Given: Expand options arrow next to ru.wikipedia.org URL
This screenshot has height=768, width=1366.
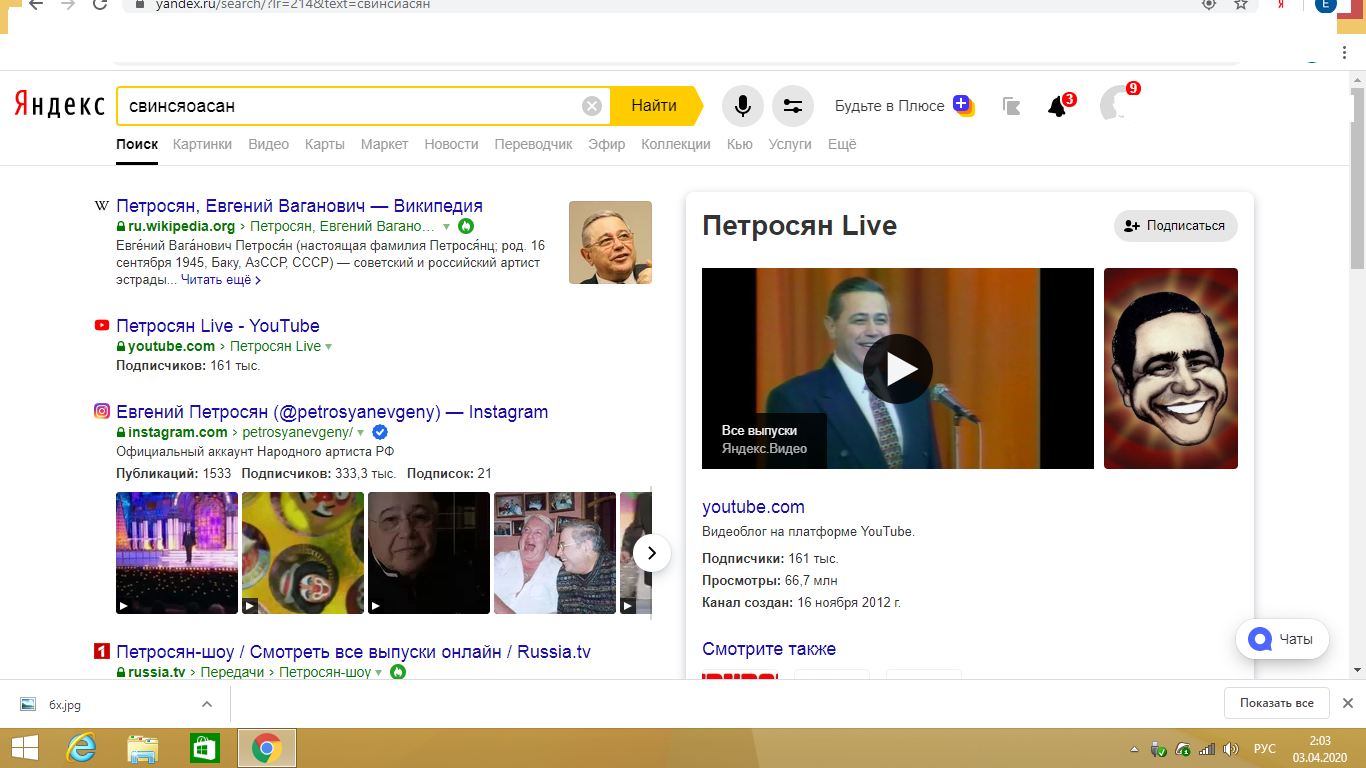Looking at the screenshot, I should coord(446,227).
